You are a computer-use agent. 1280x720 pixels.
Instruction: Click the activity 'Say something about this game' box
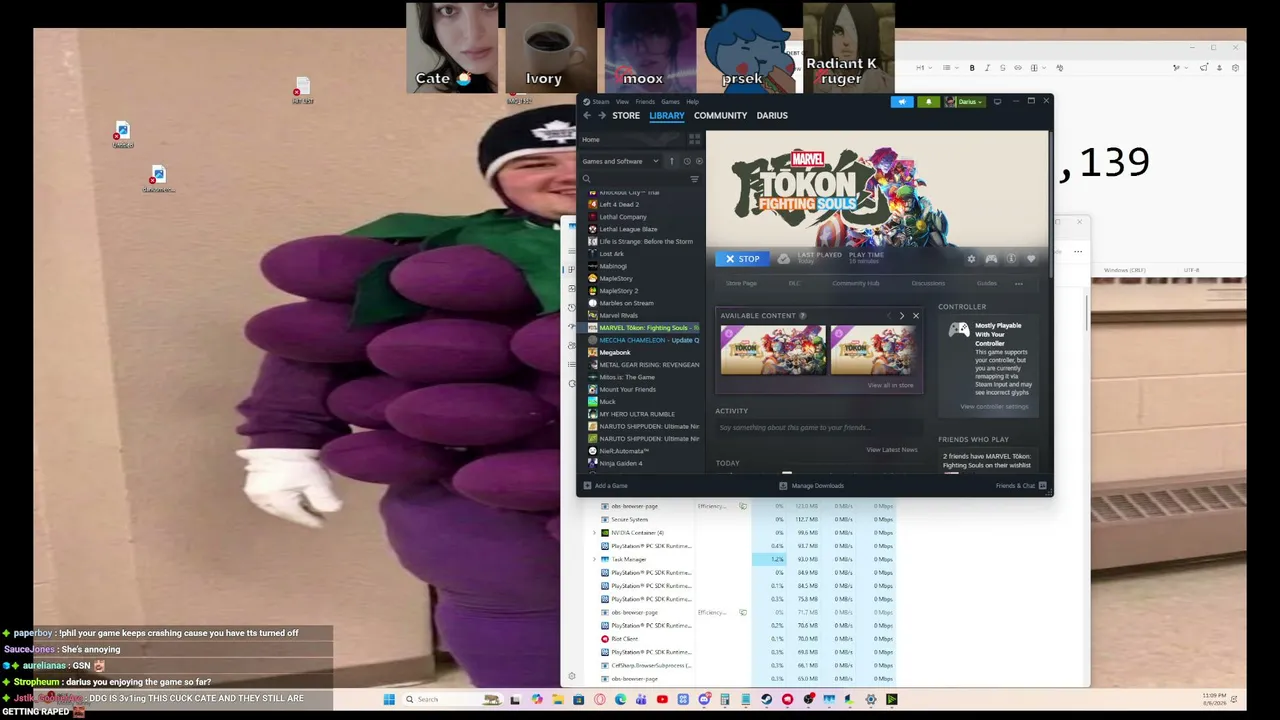pos(822,428)
